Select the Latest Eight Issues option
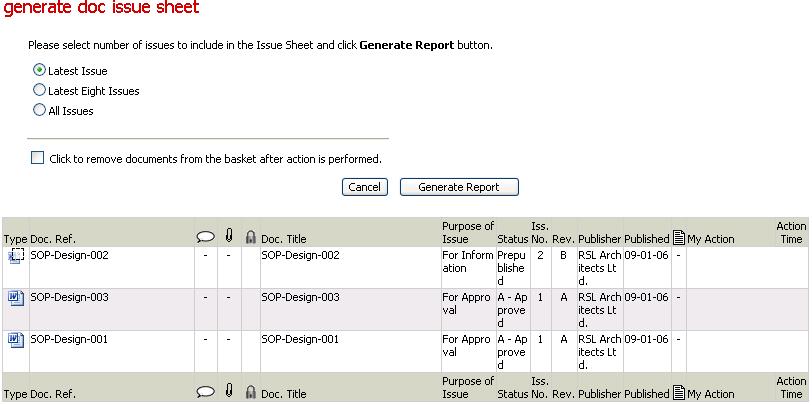Viewport: 812px width, 405px height. pyautogui.click(x=39, y=90)
